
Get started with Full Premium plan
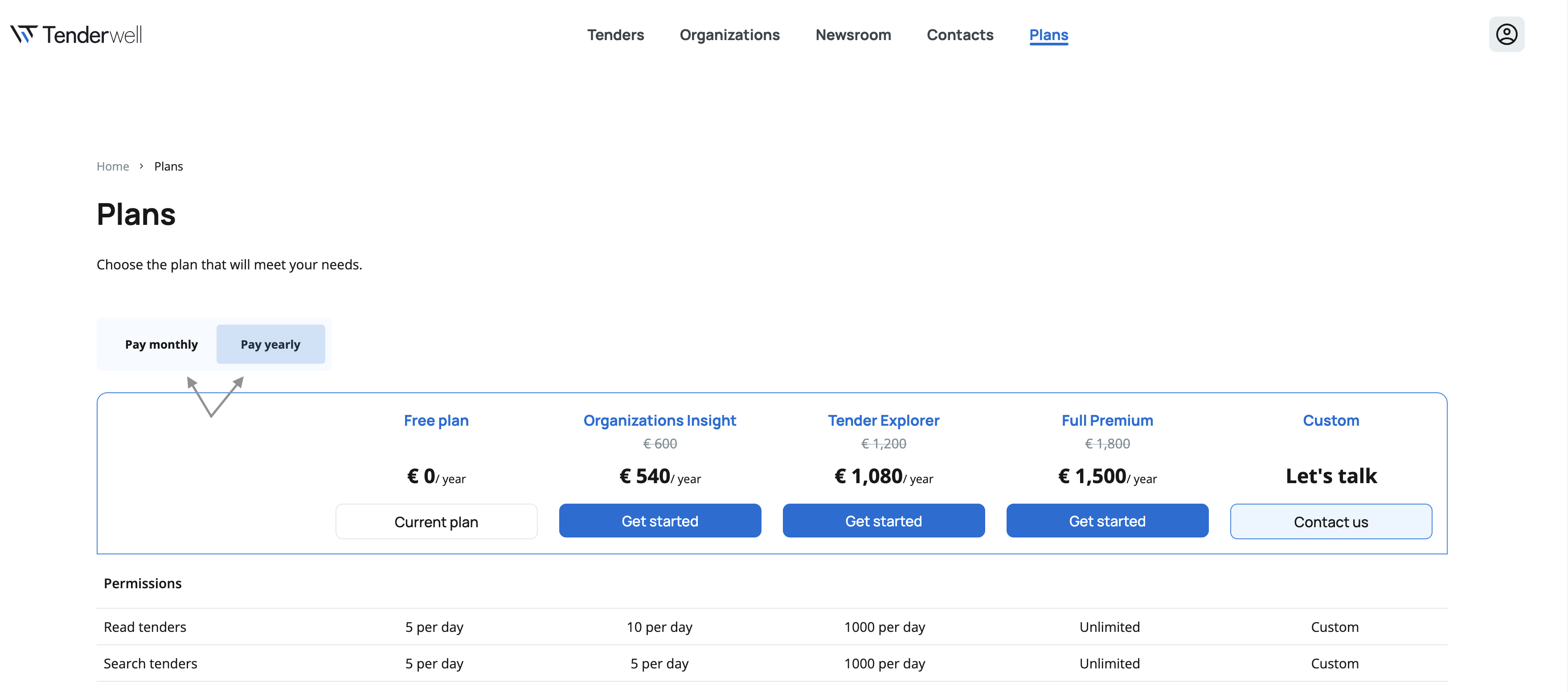coord(1107,521)
